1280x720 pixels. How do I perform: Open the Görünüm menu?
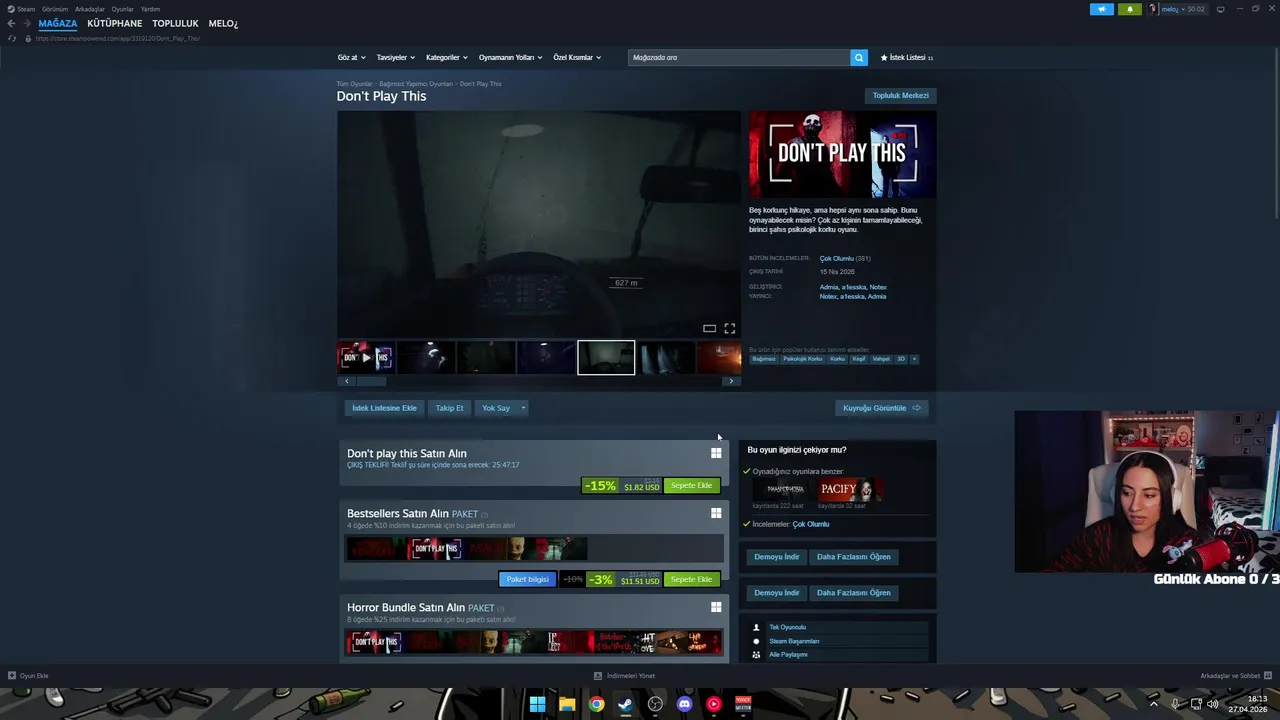tap(55, 9)
